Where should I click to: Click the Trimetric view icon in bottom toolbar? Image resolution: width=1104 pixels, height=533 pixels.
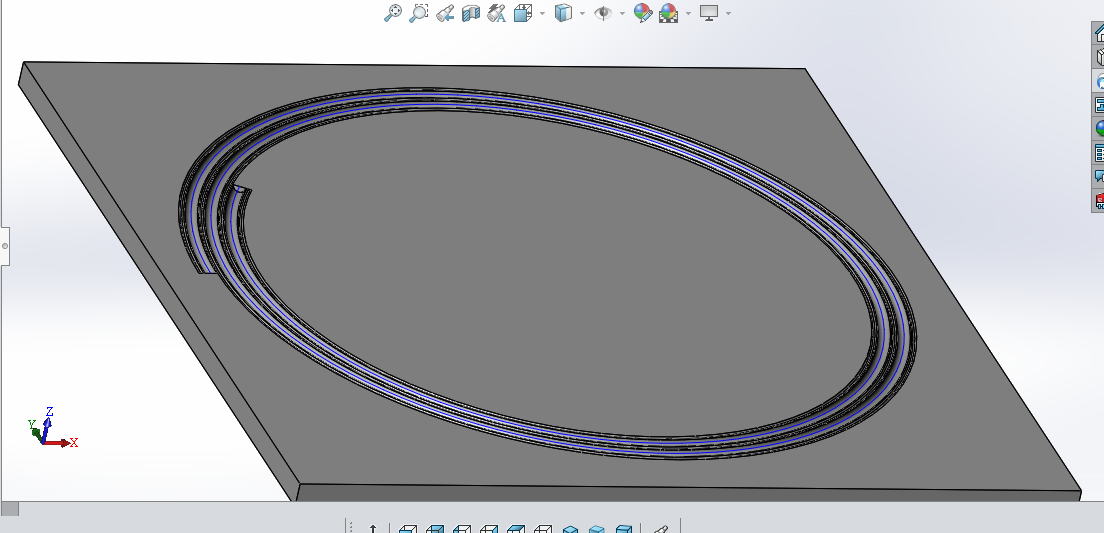point(596,529)
